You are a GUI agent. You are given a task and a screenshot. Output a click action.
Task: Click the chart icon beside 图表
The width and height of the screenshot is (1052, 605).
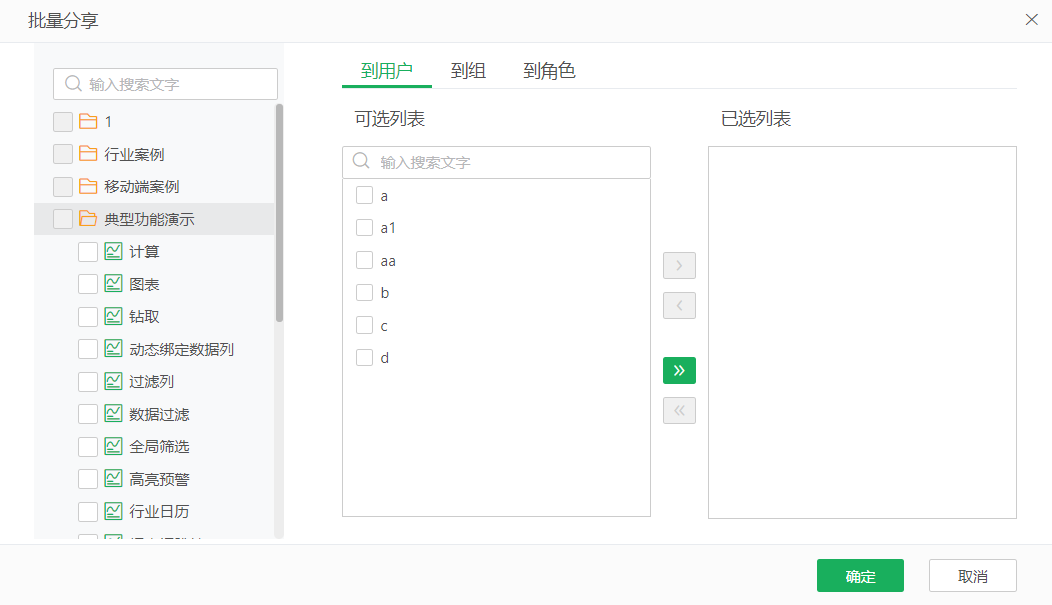[113, 284]
